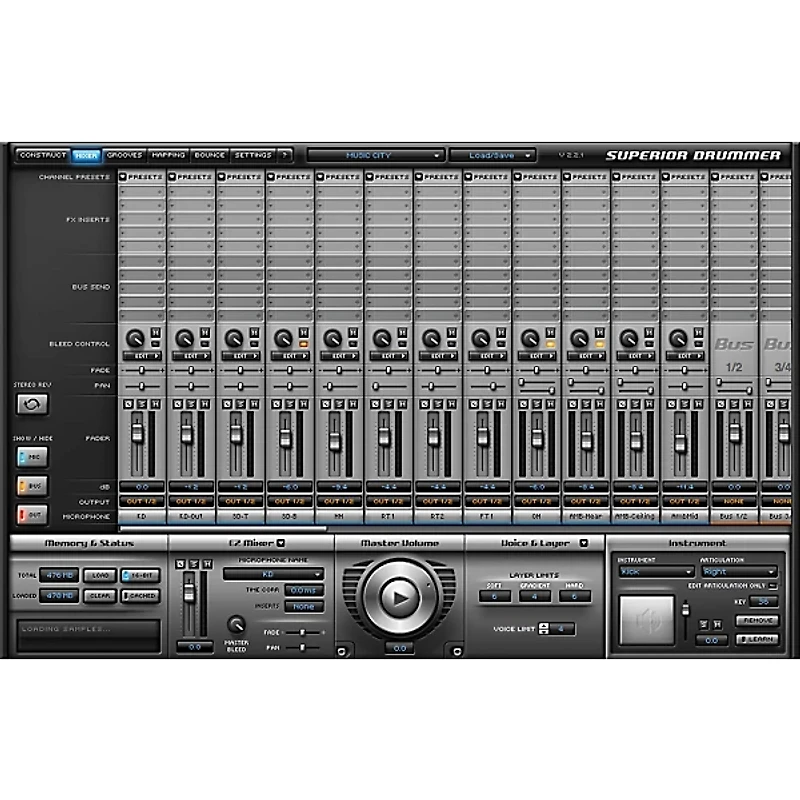Screen dimensions: 800x800
Task: Open the Load/Save dropdown
Action: coord(492,155)
